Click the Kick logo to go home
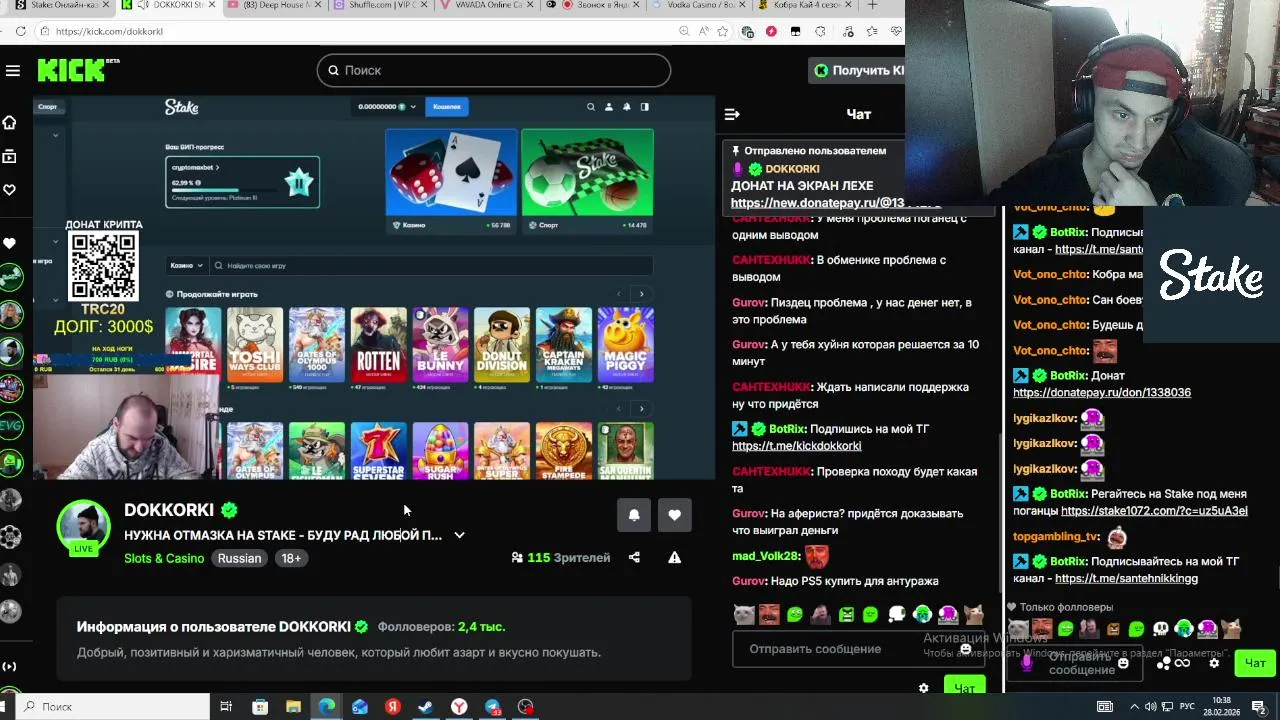The width and height of the screenshot is (1280, 720). coord(72,70)
